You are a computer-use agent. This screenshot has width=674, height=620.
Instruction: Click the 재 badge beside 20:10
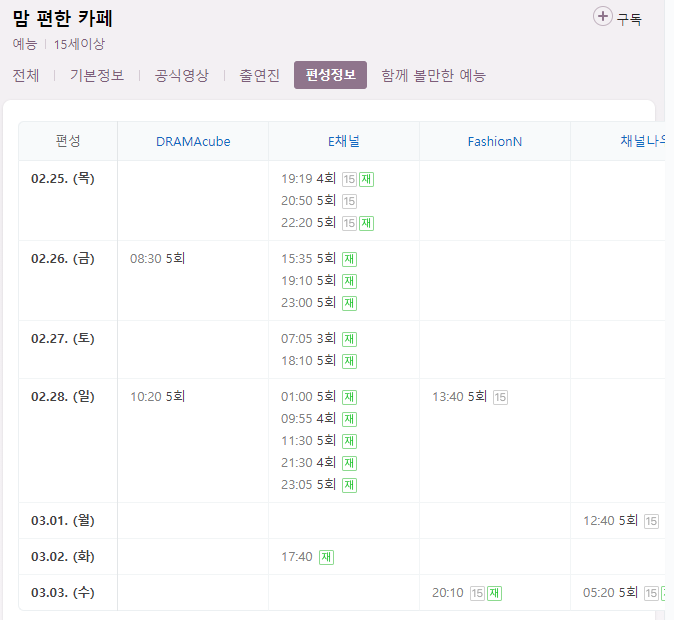click(494, 593)
